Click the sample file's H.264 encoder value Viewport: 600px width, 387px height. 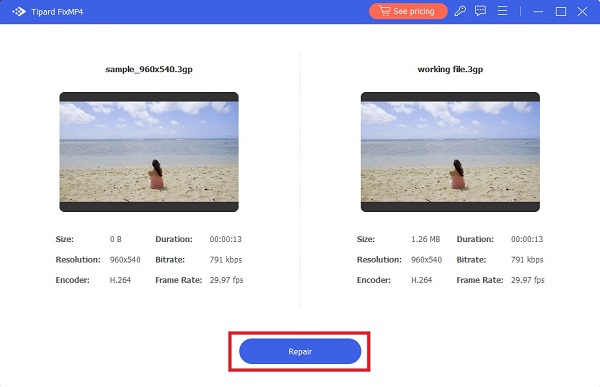120,280
